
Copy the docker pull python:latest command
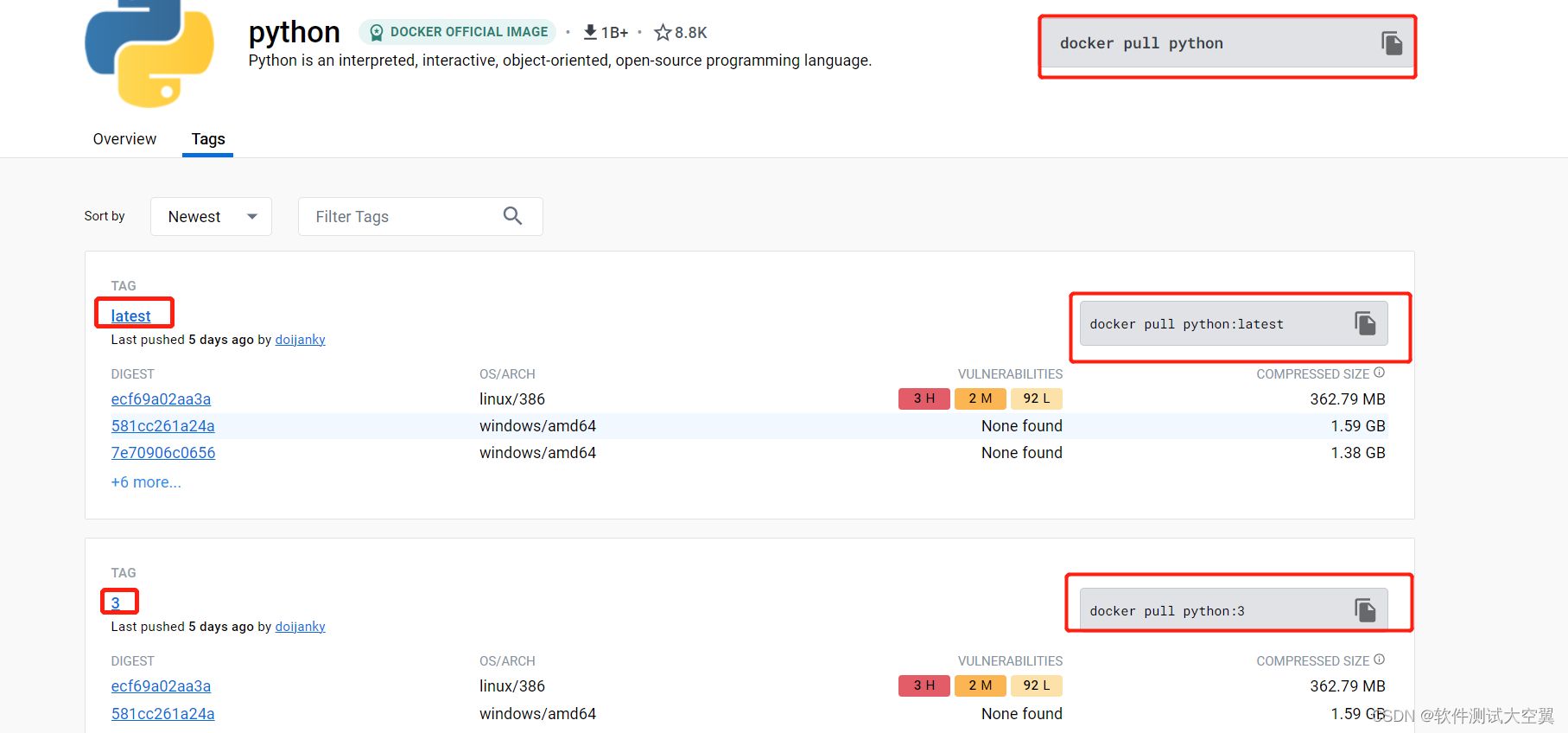click(1365, 324)
